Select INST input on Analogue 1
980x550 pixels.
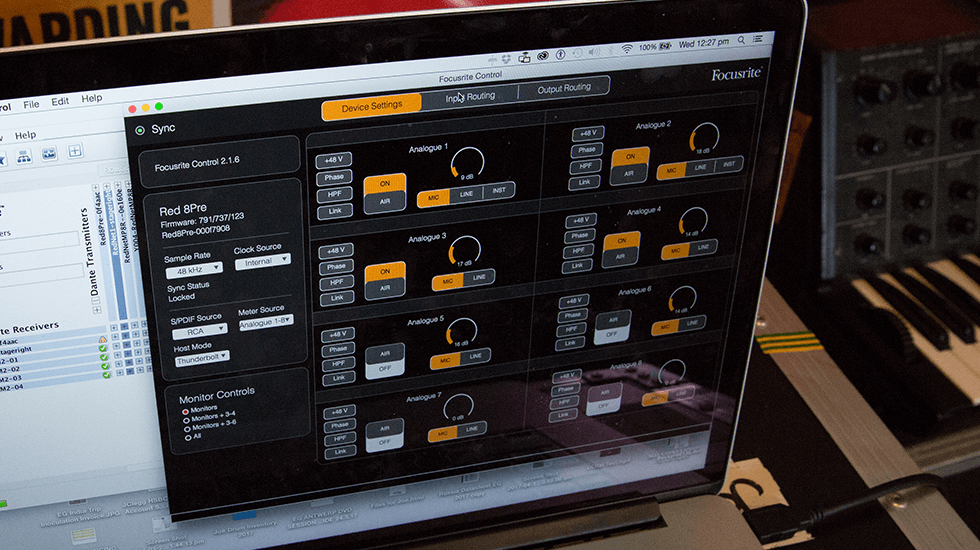click(500, 190)
